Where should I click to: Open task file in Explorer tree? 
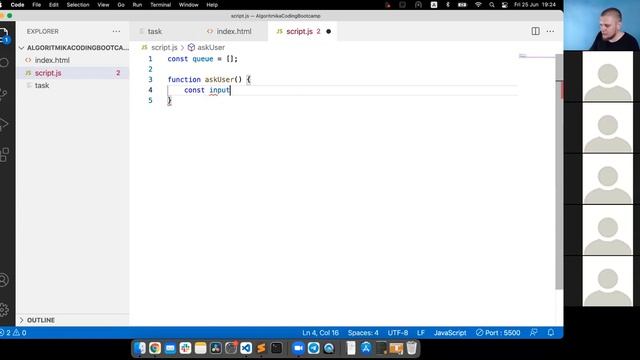click(x=73, y=85)
